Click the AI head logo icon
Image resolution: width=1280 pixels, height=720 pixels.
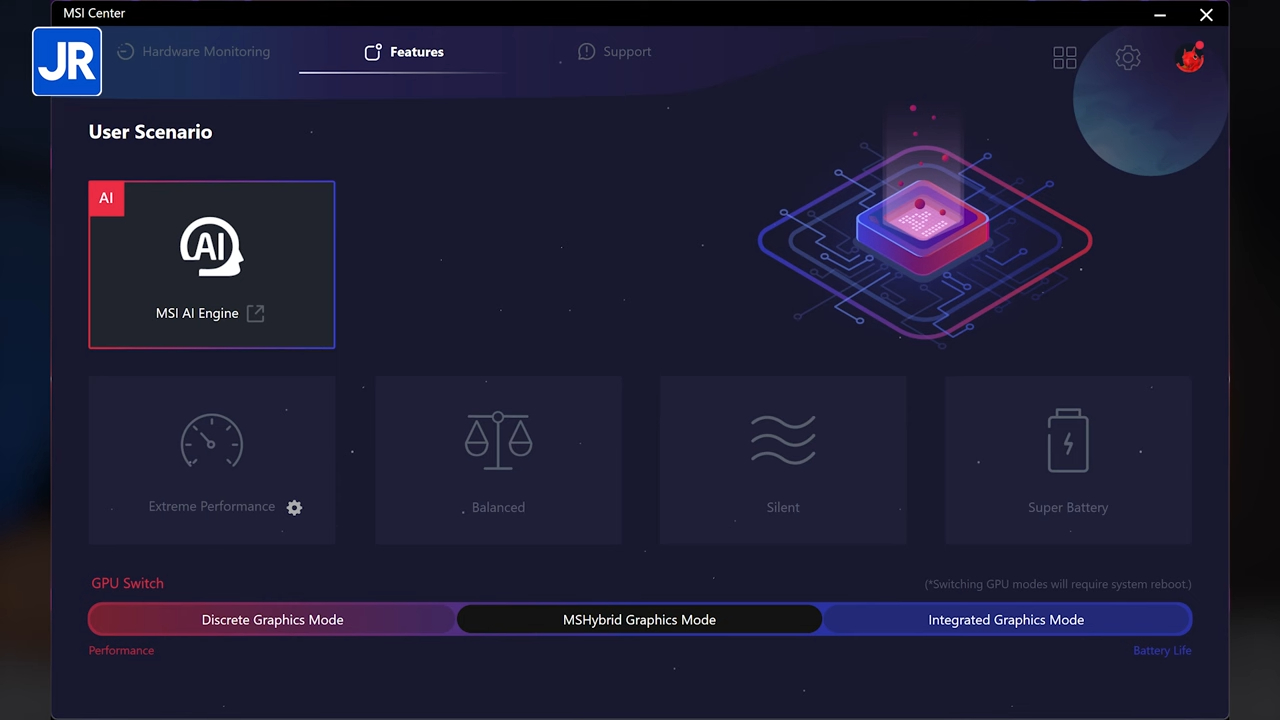pos(211,246)
